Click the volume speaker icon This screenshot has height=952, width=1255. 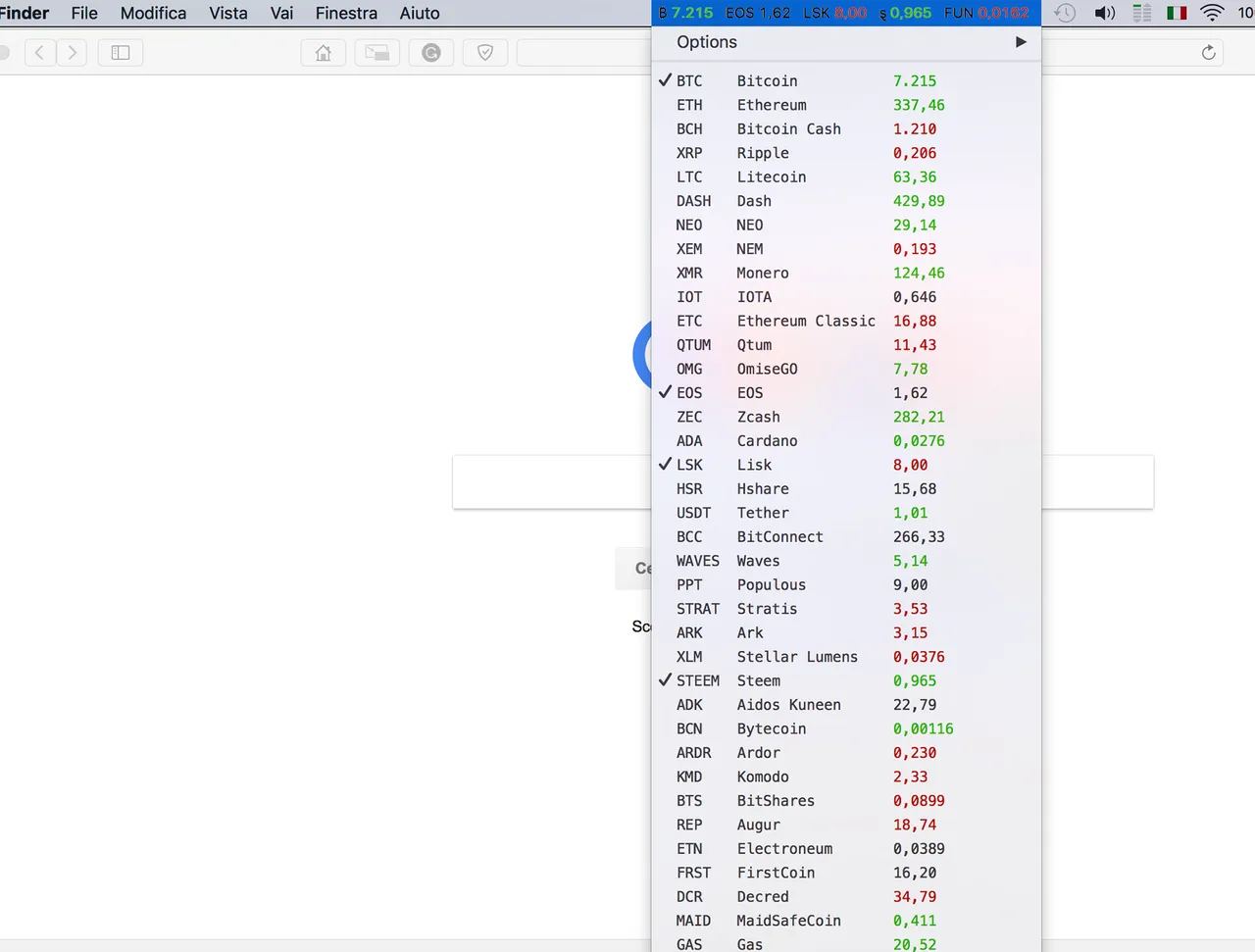[1105, 13]
